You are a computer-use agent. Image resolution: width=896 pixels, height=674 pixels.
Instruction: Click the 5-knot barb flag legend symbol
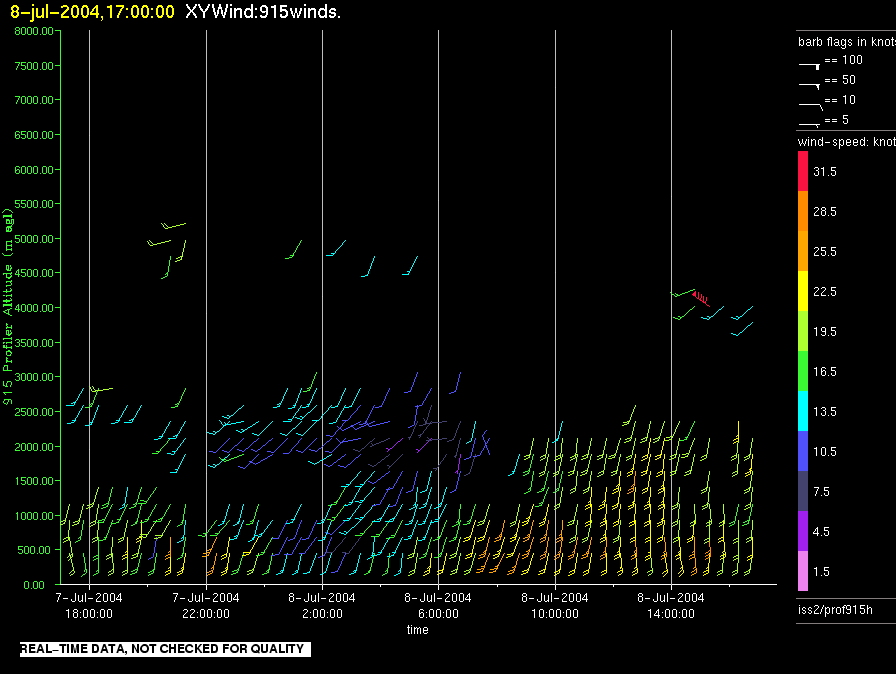pos(809,124)
